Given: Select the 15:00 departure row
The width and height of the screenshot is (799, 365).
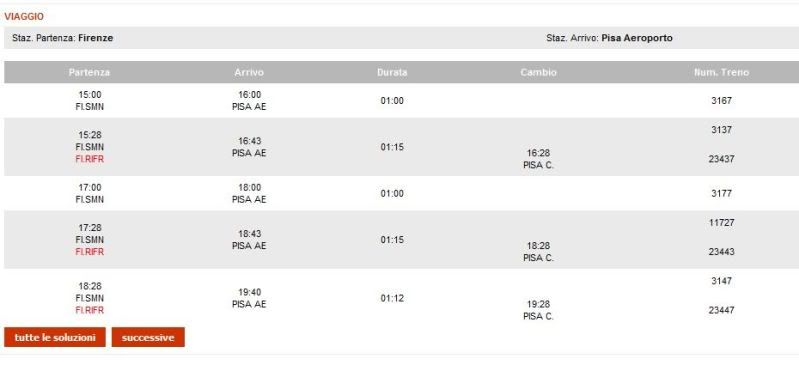Looking at the screenshot, I should [x=402, y=101].
